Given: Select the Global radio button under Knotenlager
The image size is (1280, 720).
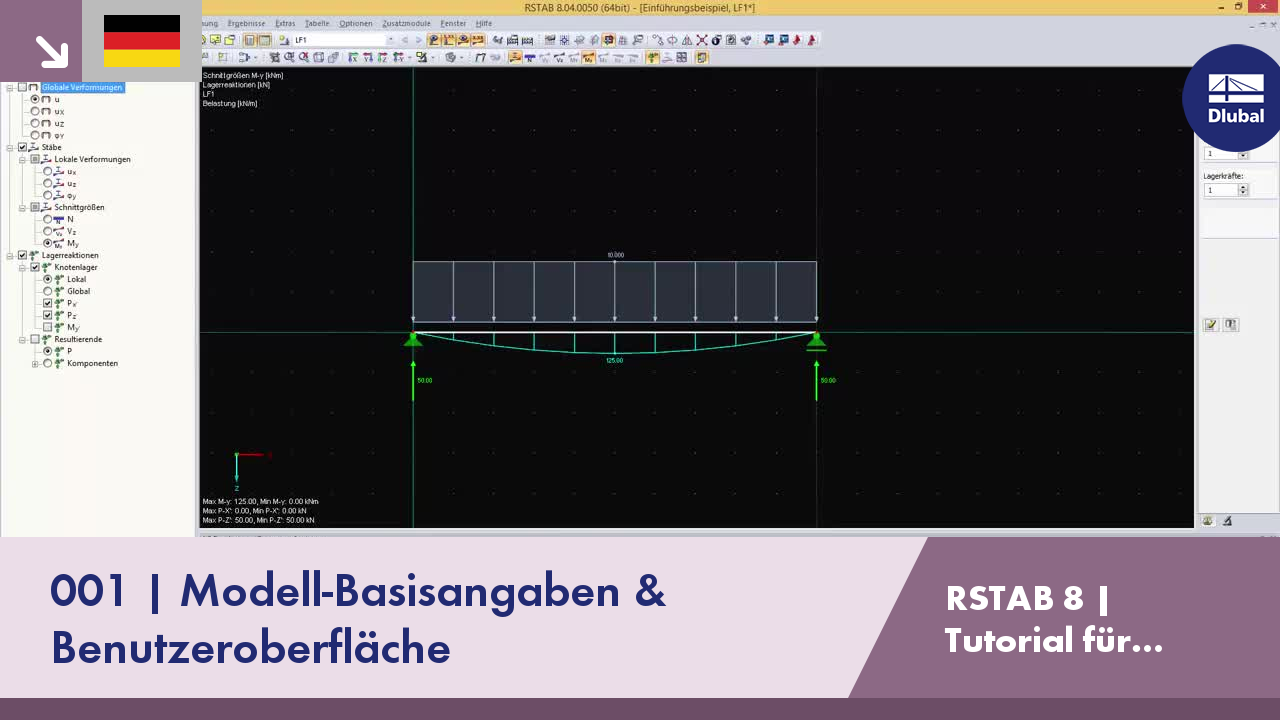Looking at the screenshot, I should click(47, 291).
